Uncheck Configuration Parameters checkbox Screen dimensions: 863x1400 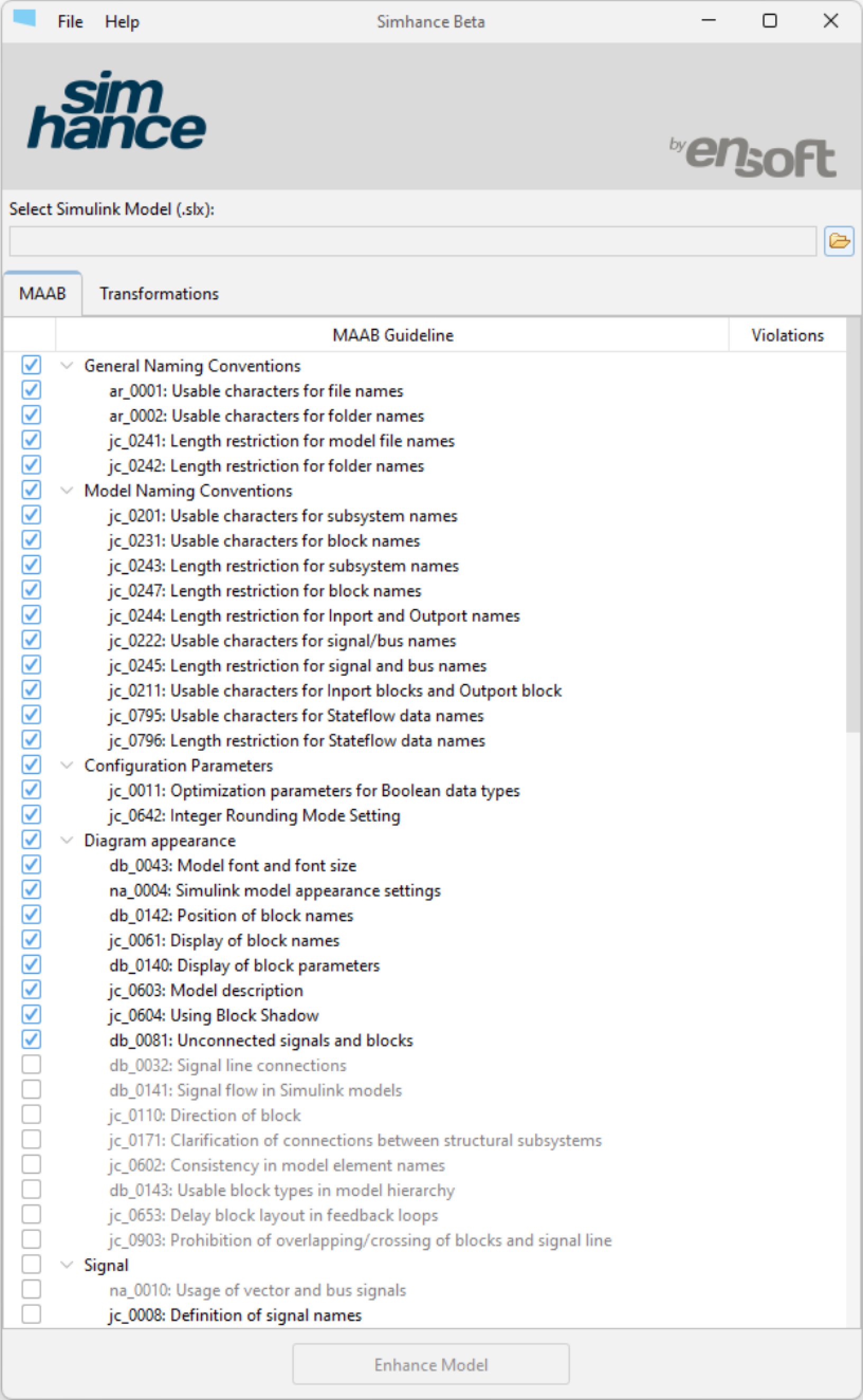(x=31, y=765)
